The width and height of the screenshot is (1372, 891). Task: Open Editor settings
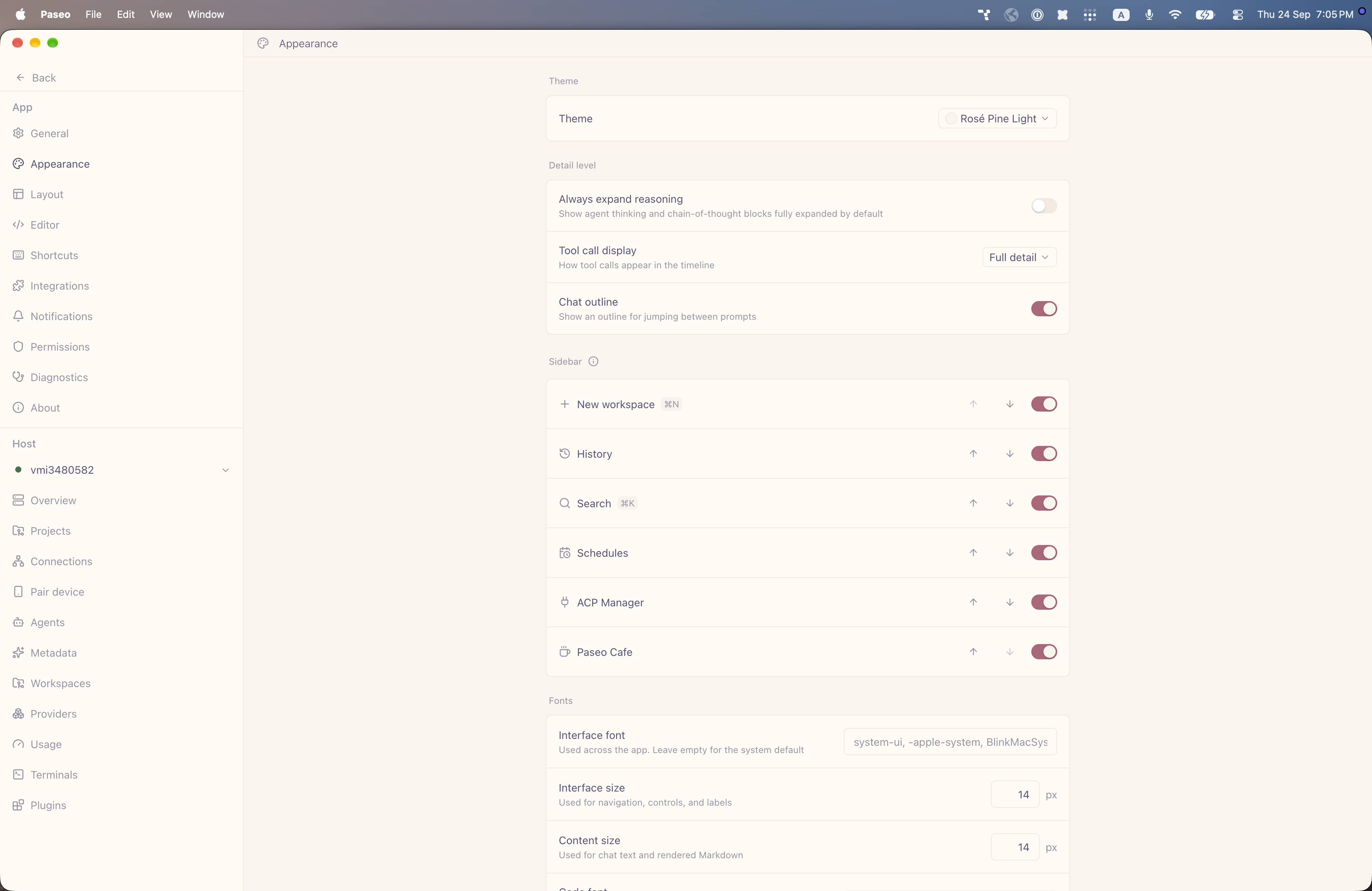[x=122, y=225]
